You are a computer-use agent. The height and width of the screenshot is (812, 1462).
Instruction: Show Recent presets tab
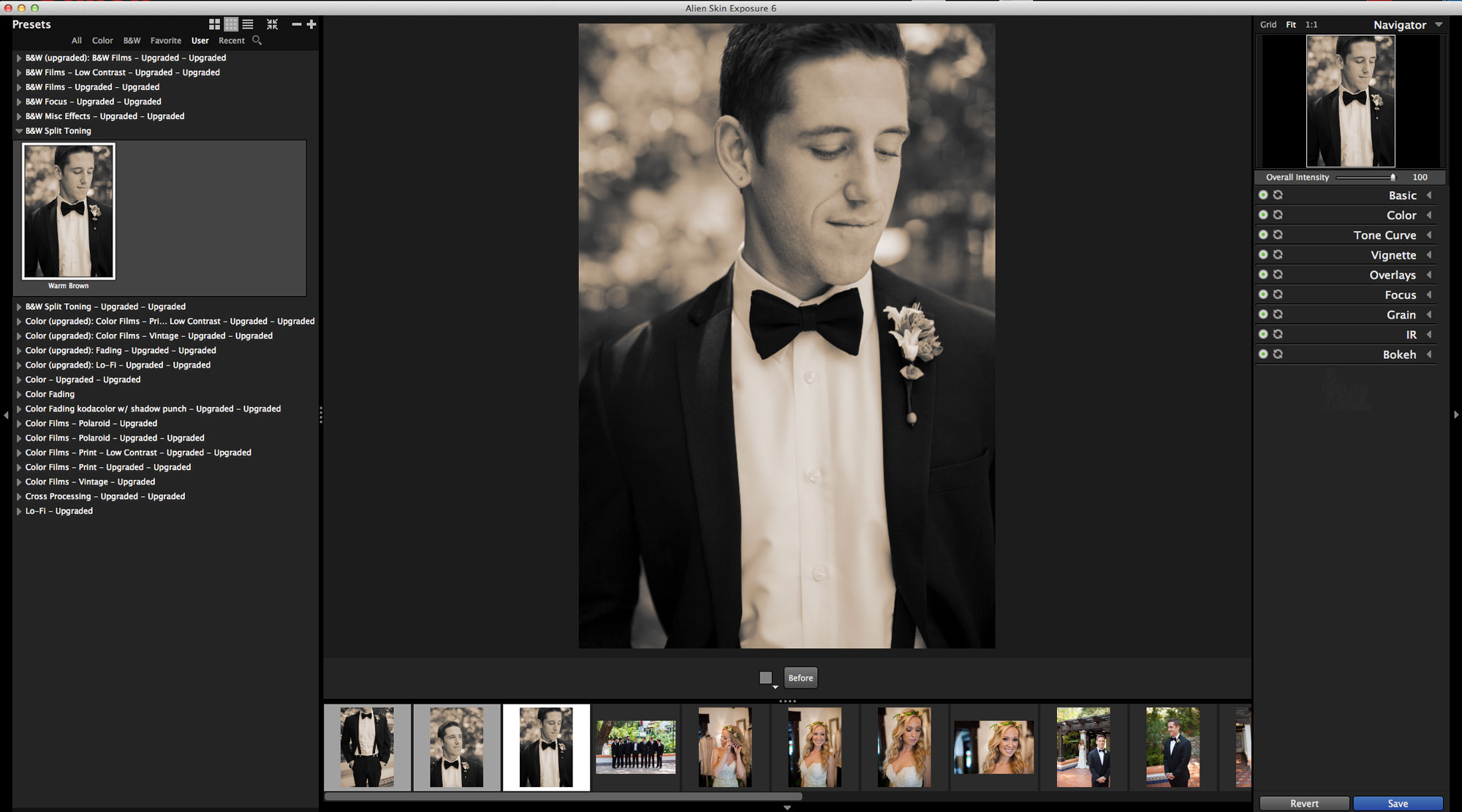point(232,41)
